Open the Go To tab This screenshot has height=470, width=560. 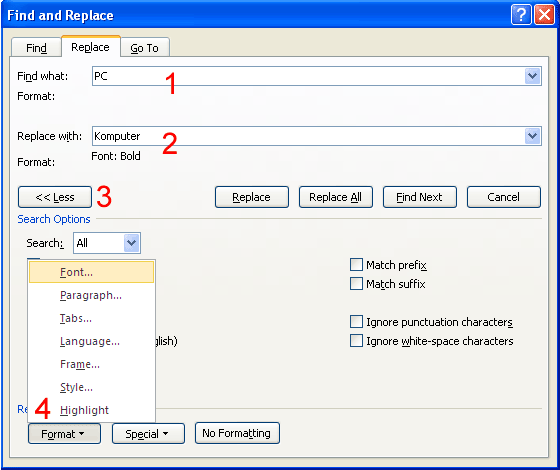[145, 48]
